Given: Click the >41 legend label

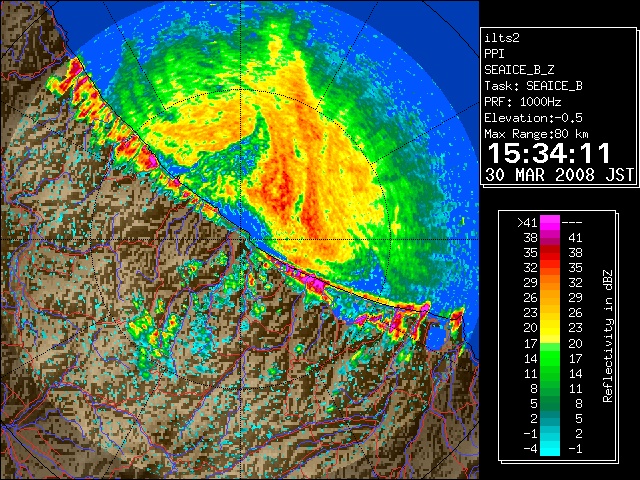Looking at the screenshot, I should point(527,223).
